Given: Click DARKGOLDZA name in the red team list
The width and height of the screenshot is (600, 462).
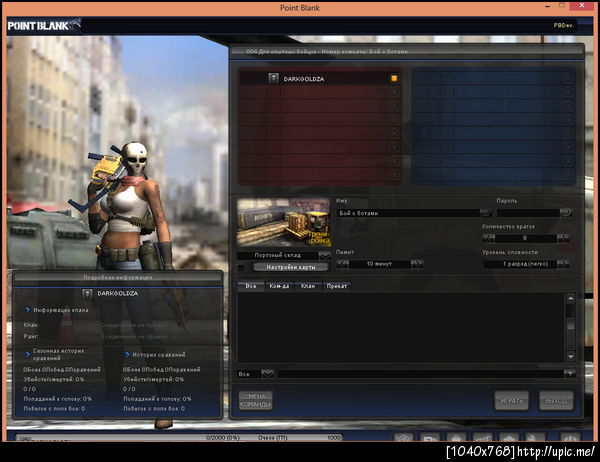Looking at the screenshot, I should click(304, 79).
